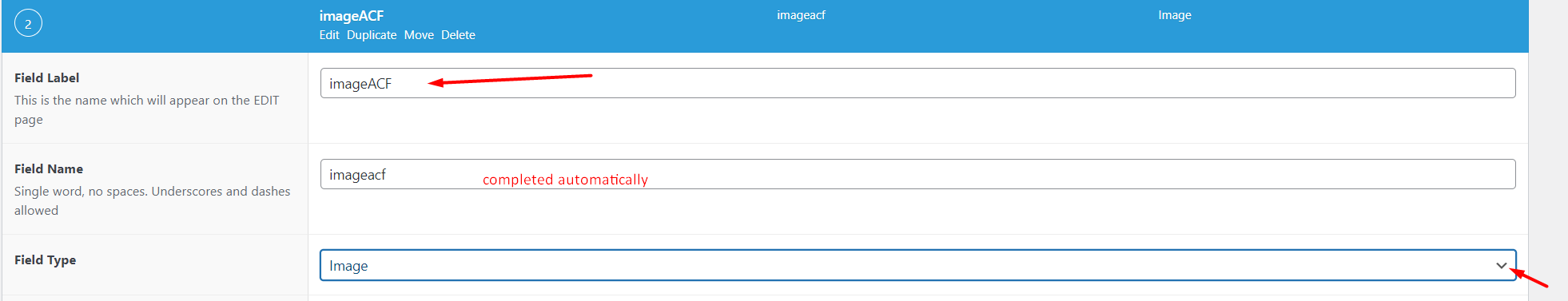This screenshot has width=1568, height=301.
Task: Click the Image type in header column
Action: point(1175,15)
